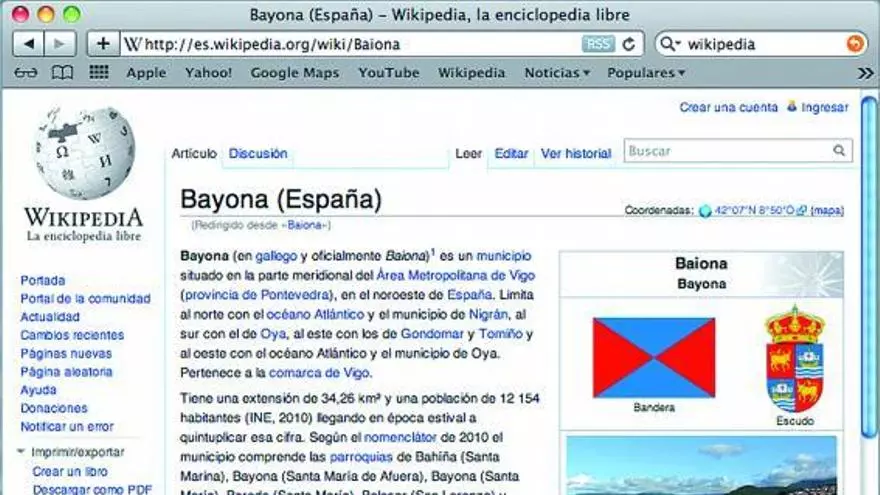Open Top Sites grid icon
This screenshot has height=495, width=880.
99,73
